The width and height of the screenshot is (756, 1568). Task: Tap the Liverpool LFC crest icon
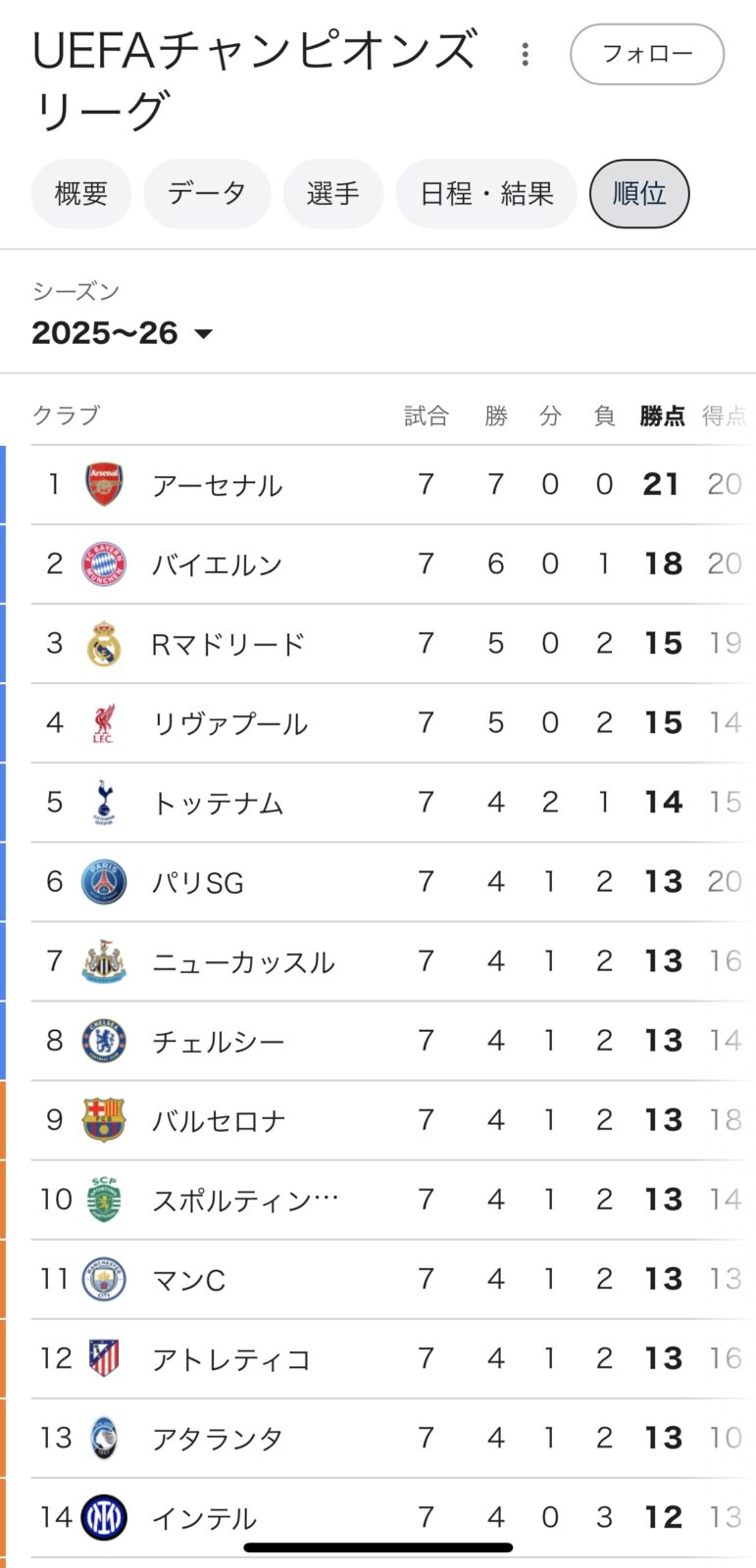(x=104, y=723)
